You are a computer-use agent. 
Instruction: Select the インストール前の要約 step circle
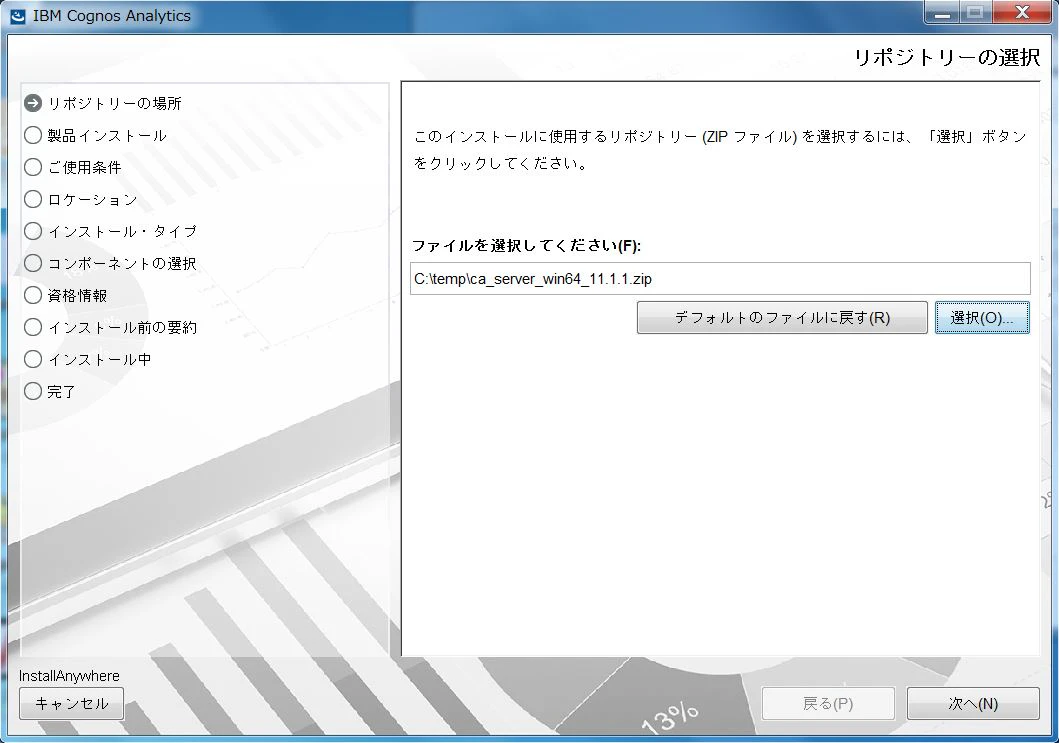[33, 327]
